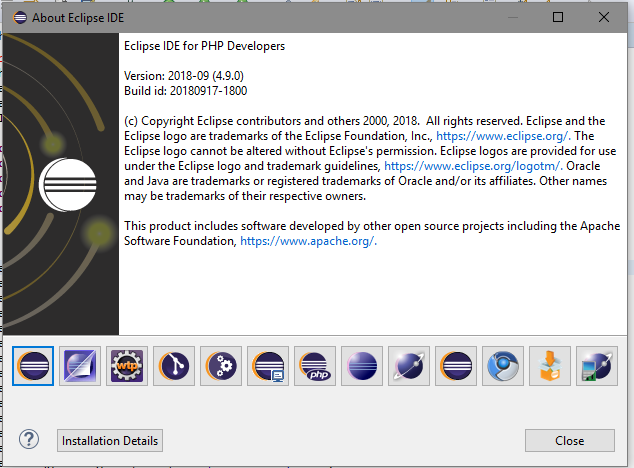Click the Eclipse icon with monitor badge
Image resolution: width=634 pixels, height=468 pixels.
(x=268, y=366)
